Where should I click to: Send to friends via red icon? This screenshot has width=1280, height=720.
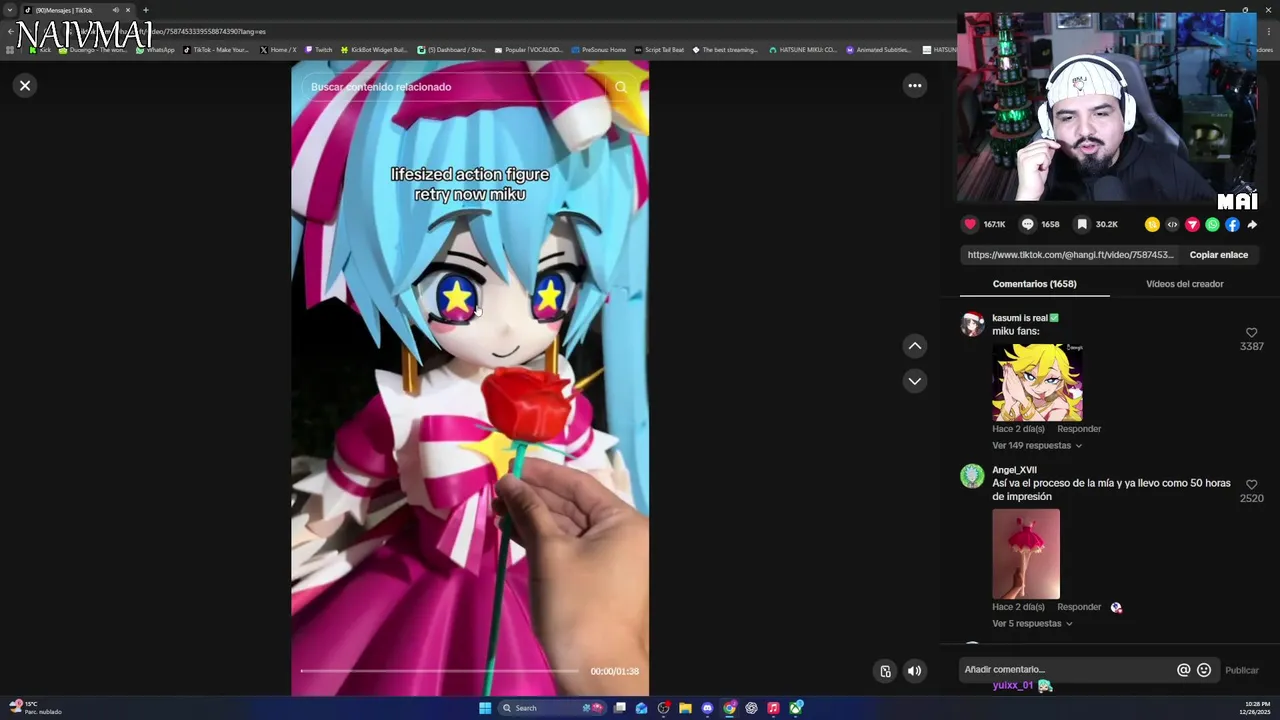pyautogui.click(x=1192, y=225)
